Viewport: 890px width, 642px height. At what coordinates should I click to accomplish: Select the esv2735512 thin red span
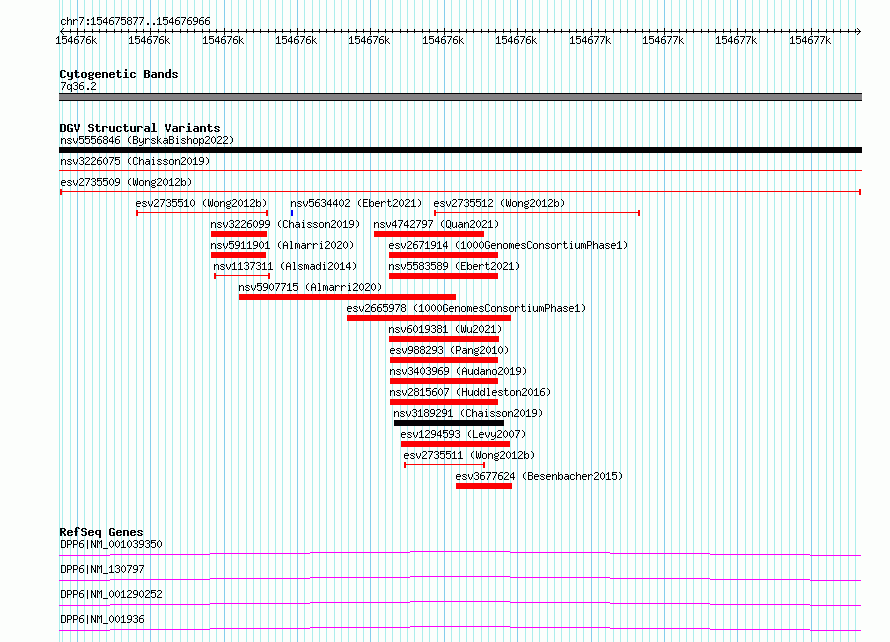tap(537, 213)
